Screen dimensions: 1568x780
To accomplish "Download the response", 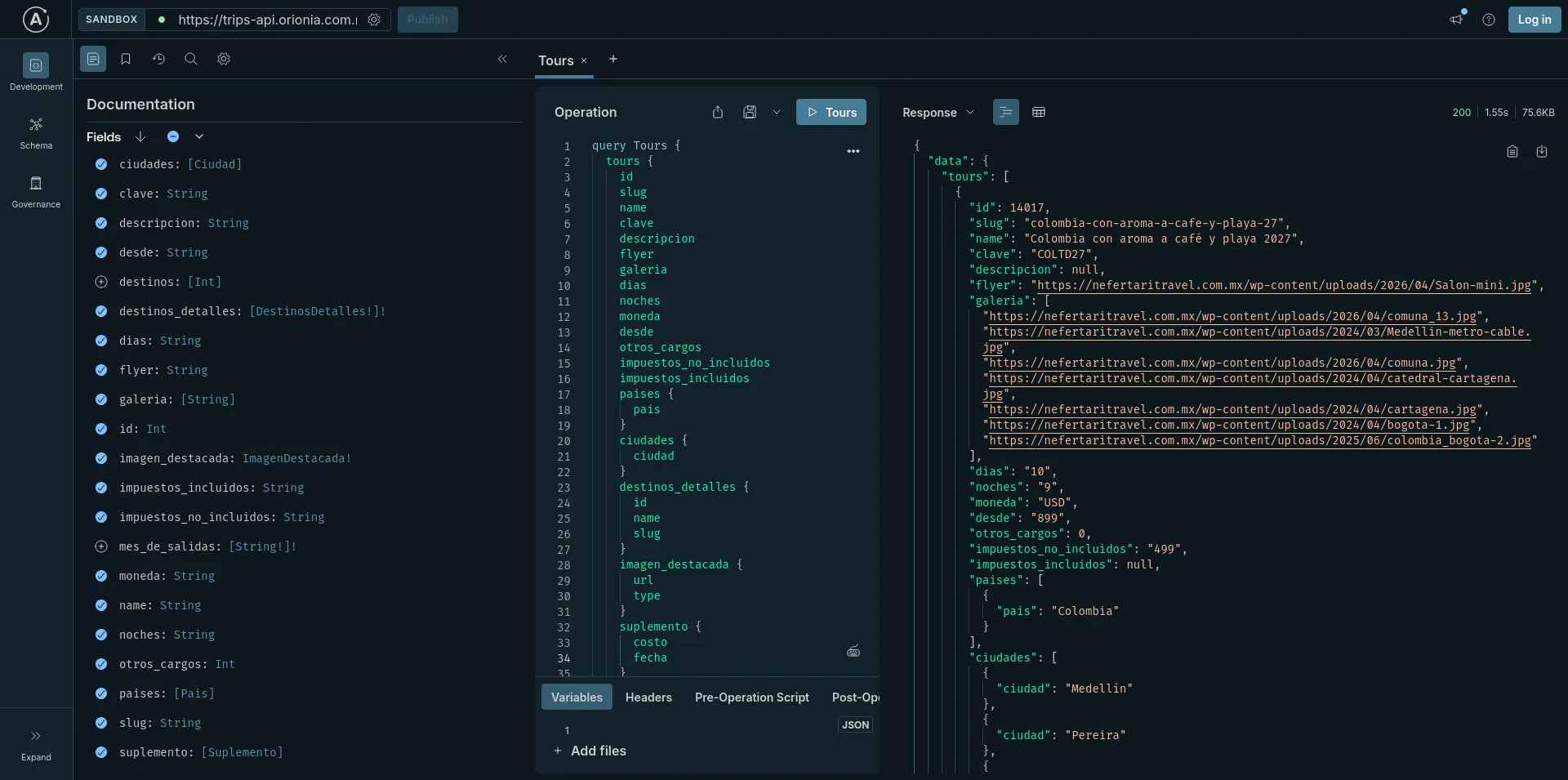I will click(x=1542, y=152).
